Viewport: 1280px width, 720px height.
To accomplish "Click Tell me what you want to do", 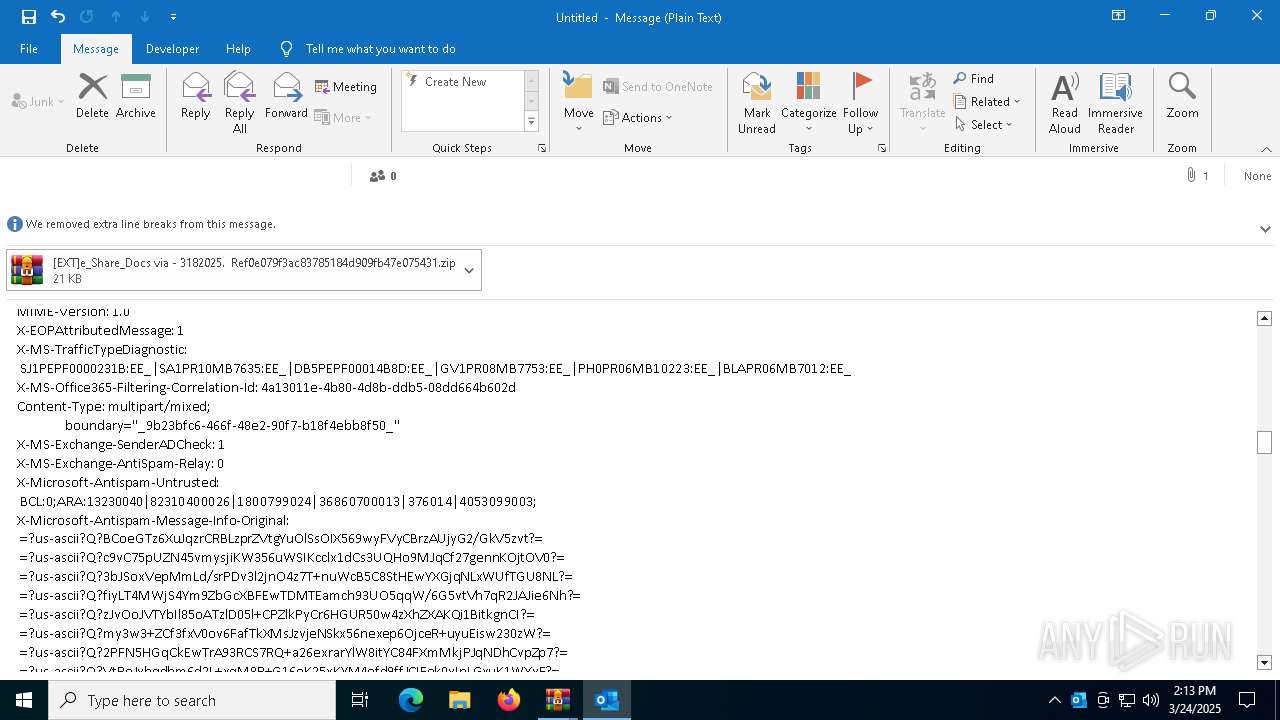I will click(x=380, y=48).
